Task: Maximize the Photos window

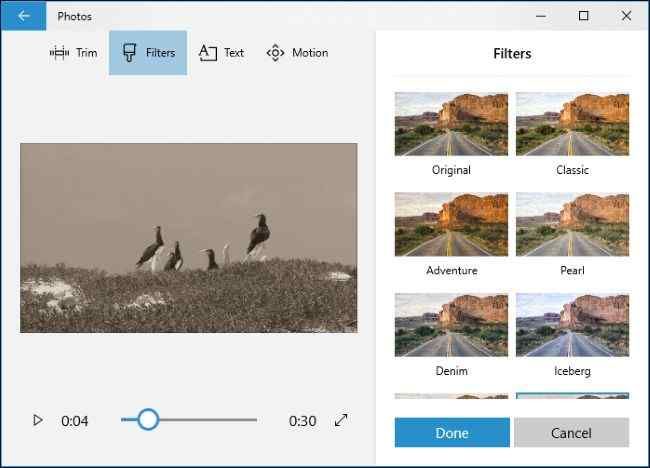Action: click(584, 15)
